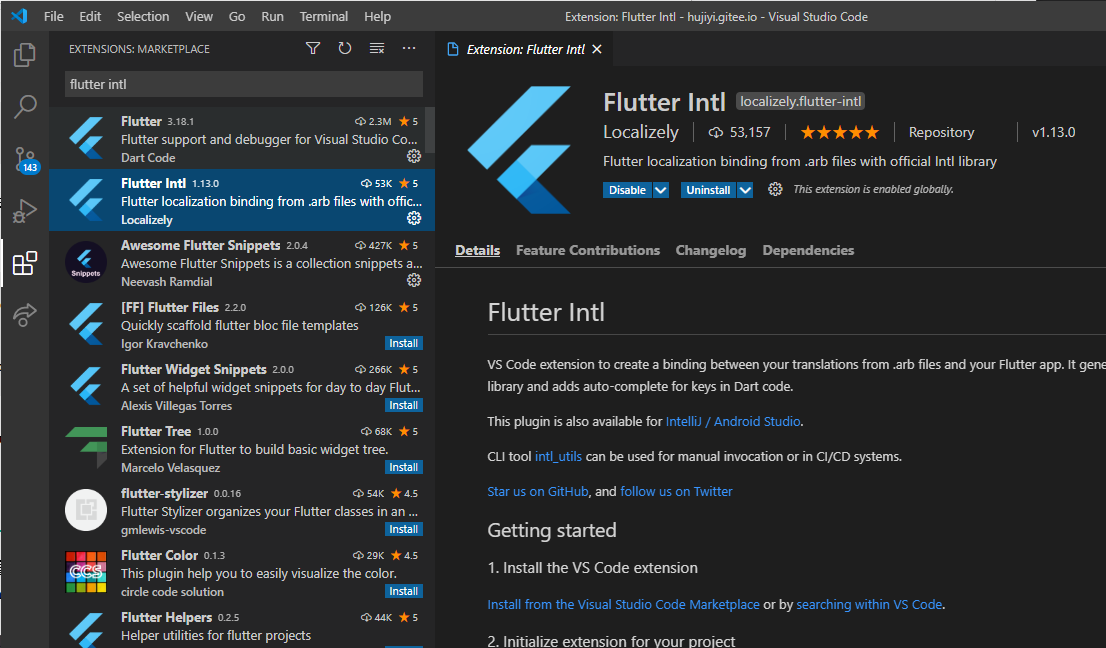Open manage gear for Flutter Intl list item
The width and height of the screenshot is (1106, 648).
click(414, 218)
